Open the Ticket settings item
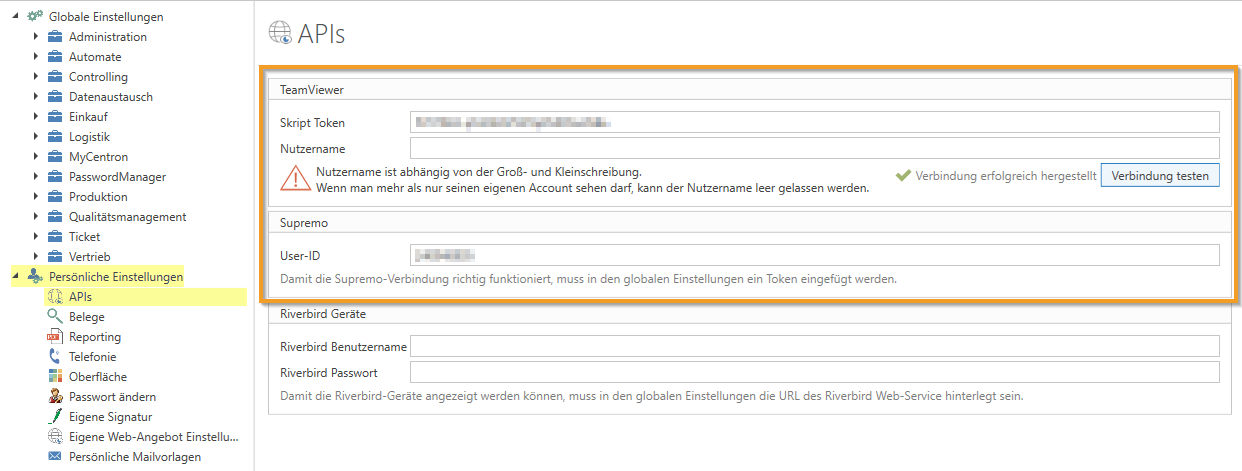The width and height of the screenshot is (1242, 471). pyautogui.click(x=84, y=237)
